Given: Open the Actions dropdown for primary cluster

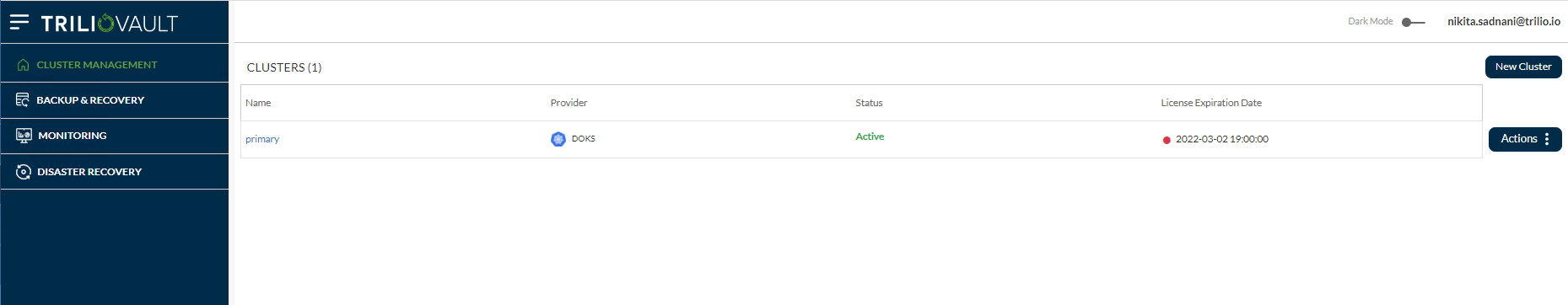Looking at the screenshot, I should (1525, 139).
